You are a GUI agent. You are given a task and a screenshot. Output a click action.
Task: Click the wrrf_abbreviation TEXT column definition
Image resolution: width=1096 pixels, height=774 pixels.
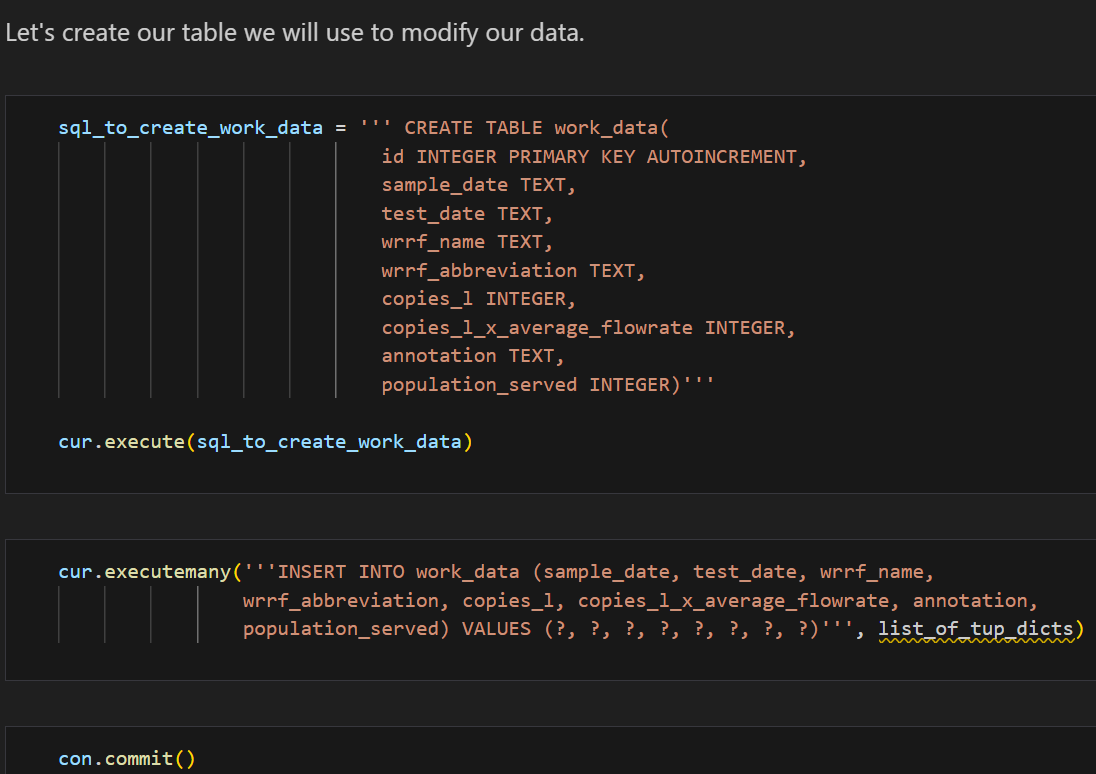[513, 271]
